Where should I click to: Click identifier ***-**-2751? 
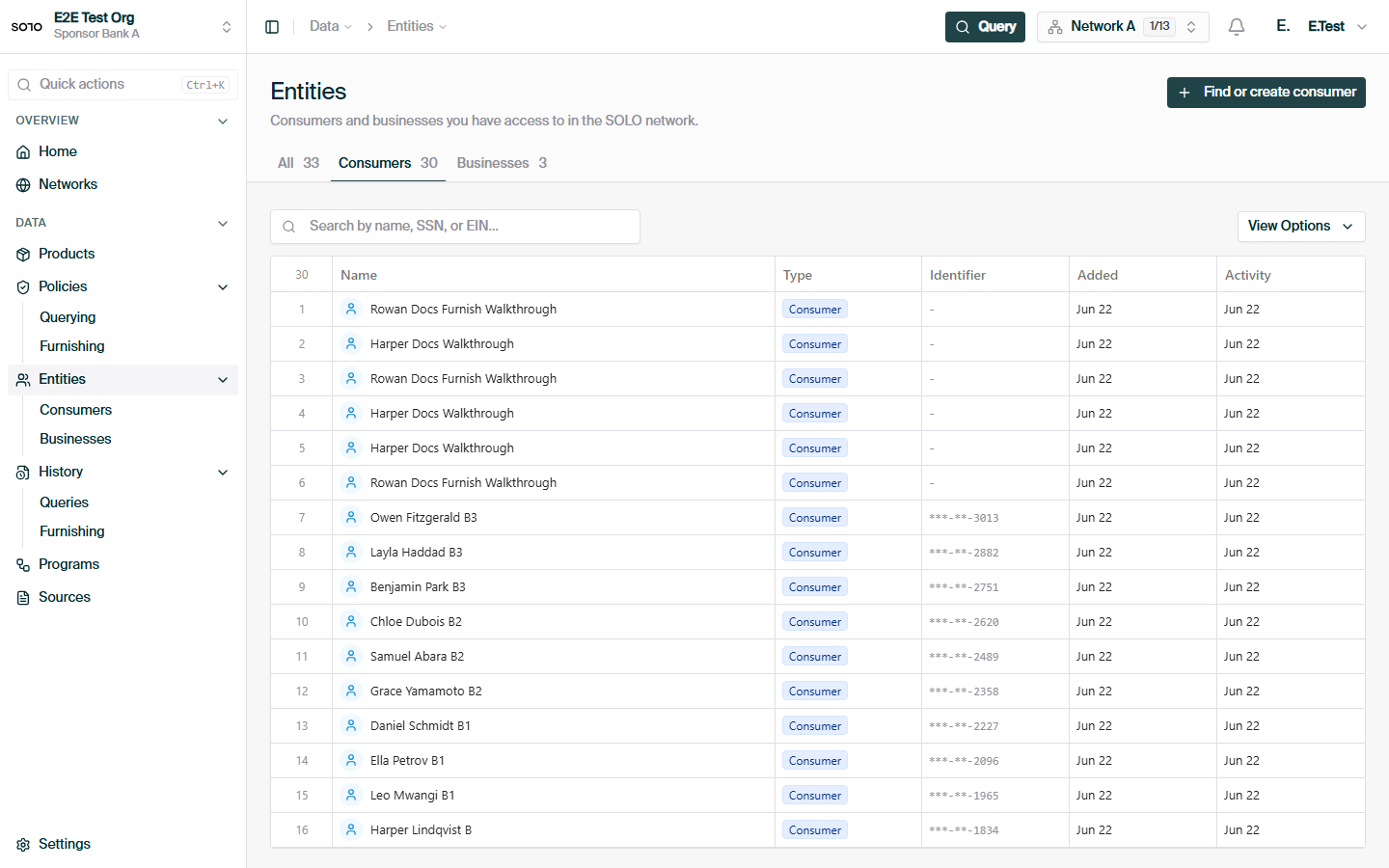tap(965, 587)
